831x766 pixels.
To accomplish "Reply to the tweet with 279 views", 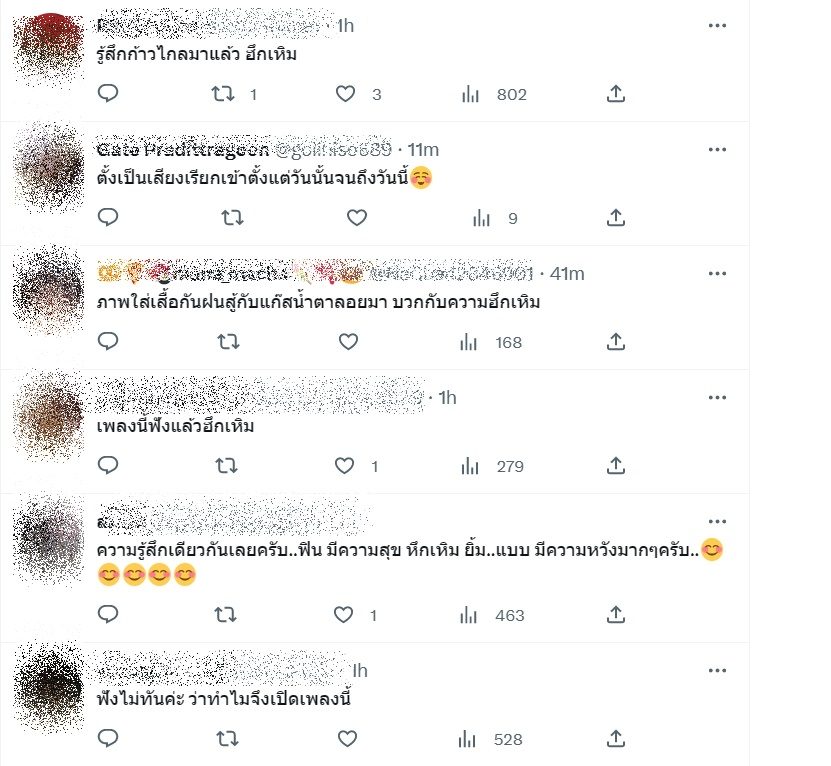I will pos(108,465).
